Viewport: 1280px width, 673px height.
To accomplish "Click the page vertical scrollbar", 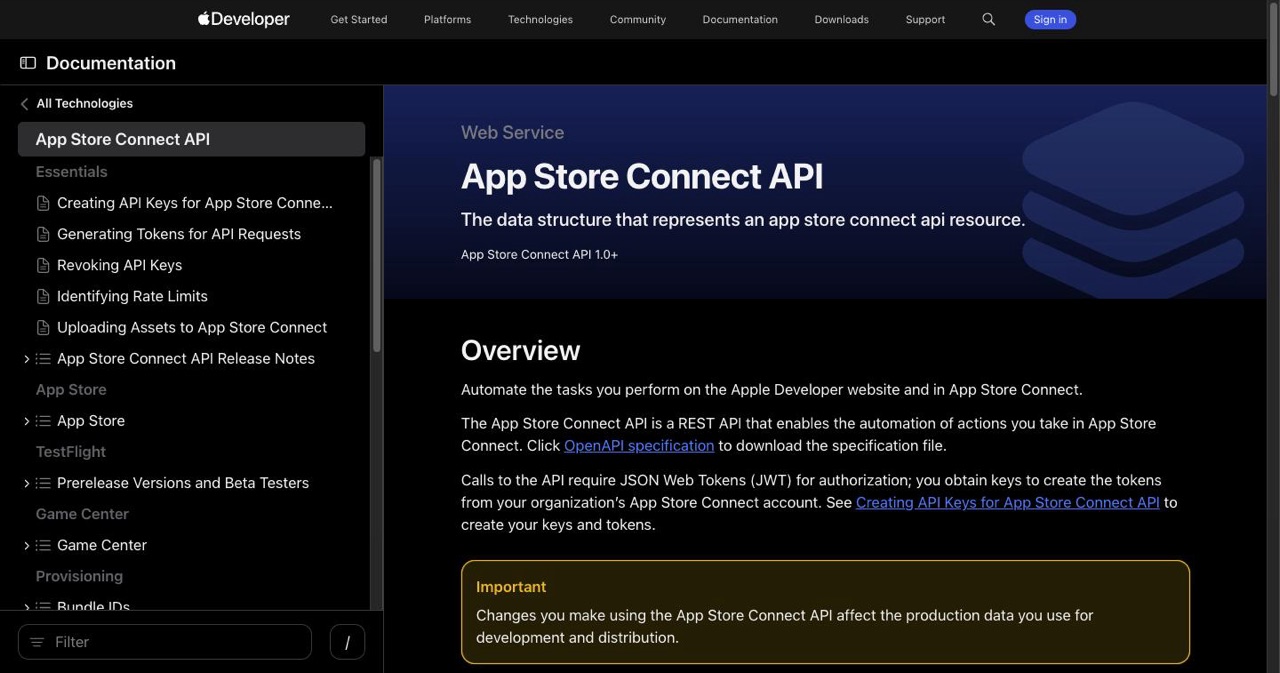I will 1273,50.
